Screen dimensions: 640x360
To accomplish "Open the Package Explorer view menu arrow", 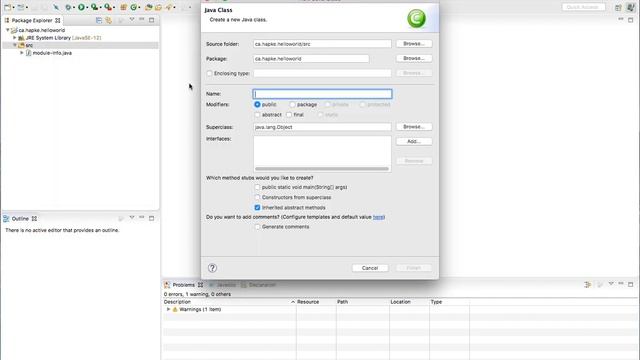I will 131,20.
